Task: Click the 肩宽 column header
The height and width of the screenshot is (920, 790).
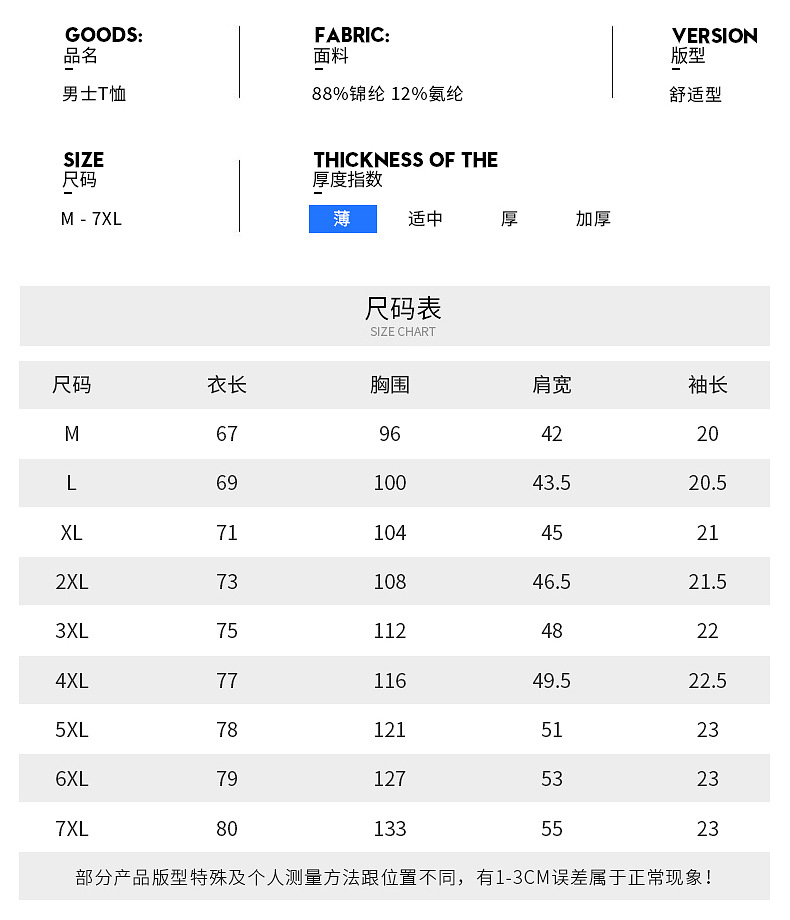Action: (x=552, y=385)
